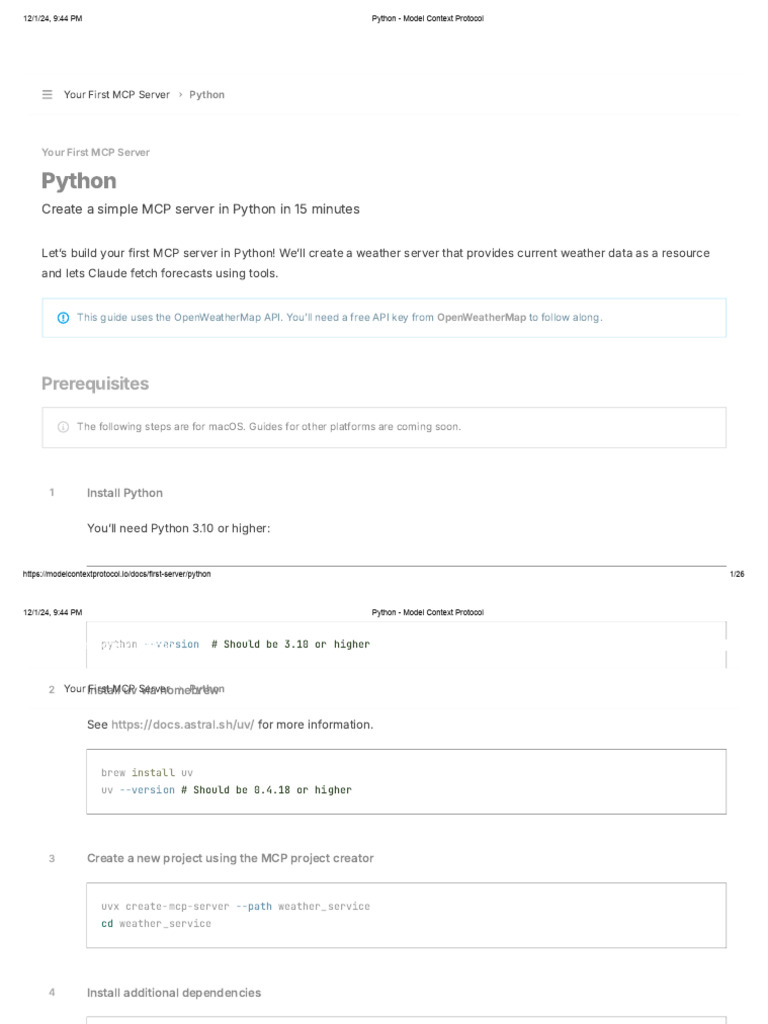Select the 'Python' breadcrumb item
The image size is (768, 1024).
207,95
